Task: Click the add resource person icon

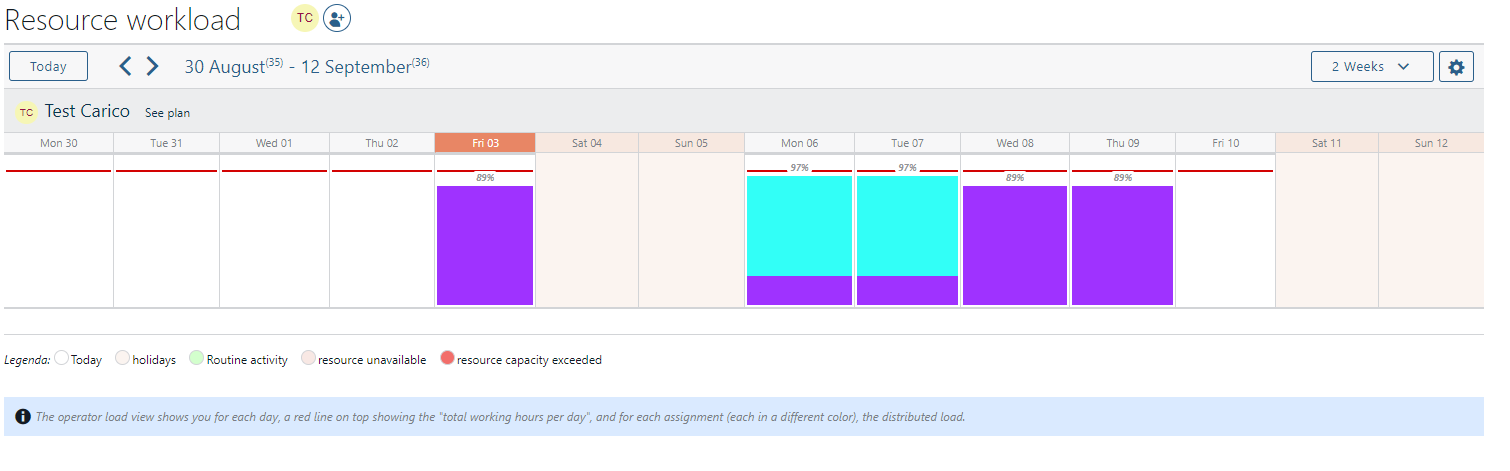Action: pyautogui.click(x=337, y=18)
